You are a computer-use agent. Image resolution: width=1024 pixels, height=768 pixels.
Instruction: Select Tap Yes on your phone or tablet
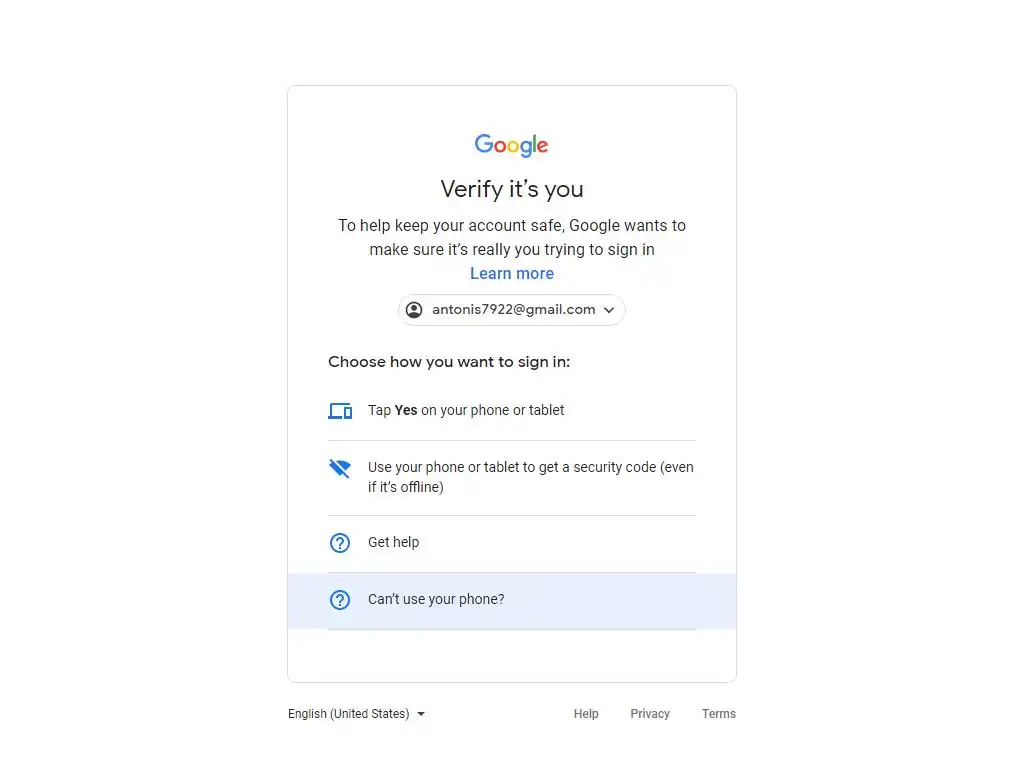click(x=511, y=411)
